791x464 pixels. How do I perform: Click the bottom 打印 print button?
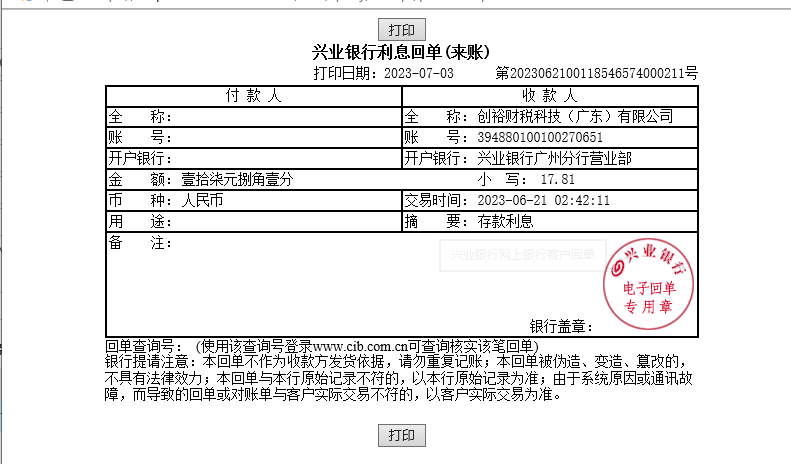[x=402, y=435]
